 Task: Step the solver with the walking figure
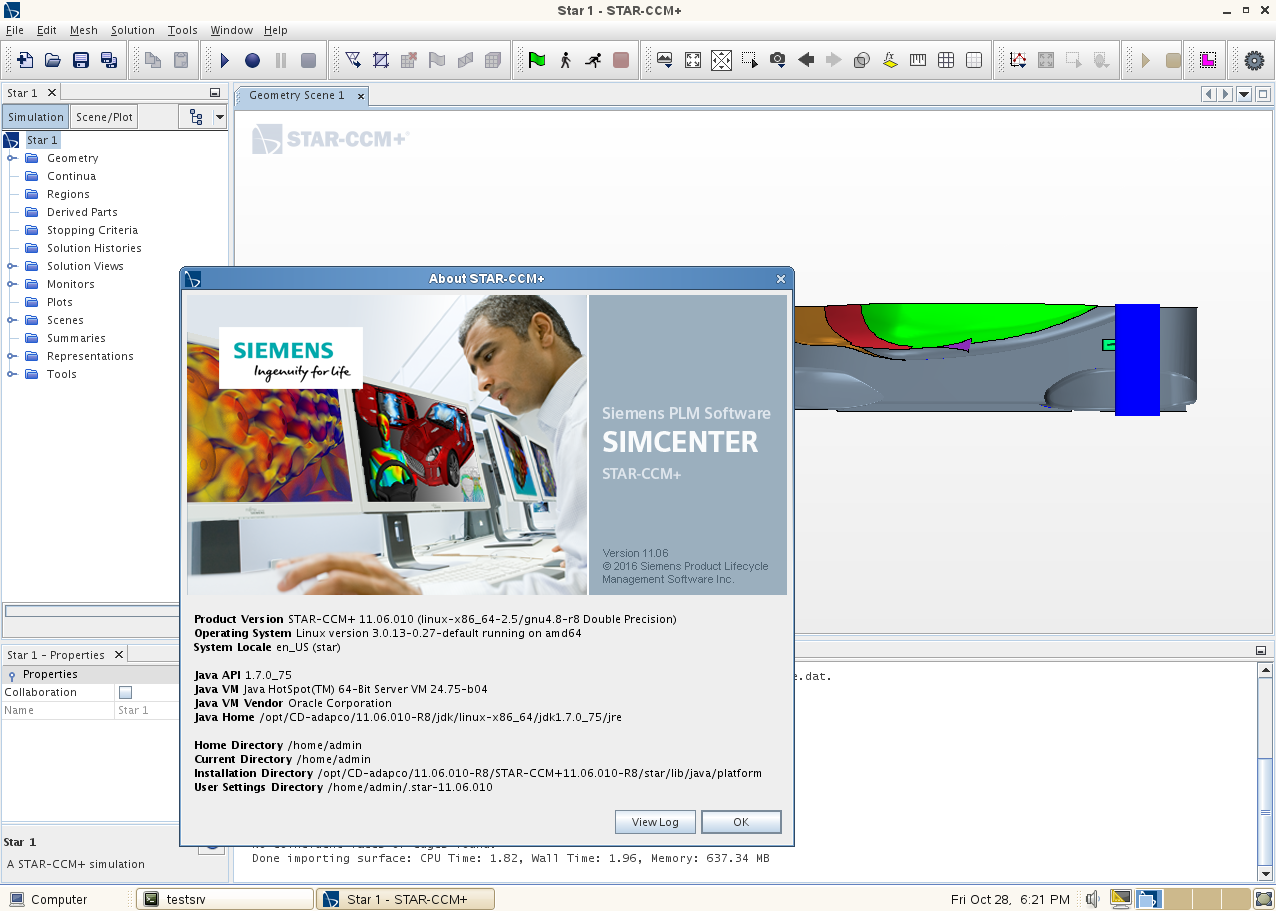click(x=565, y=60)
